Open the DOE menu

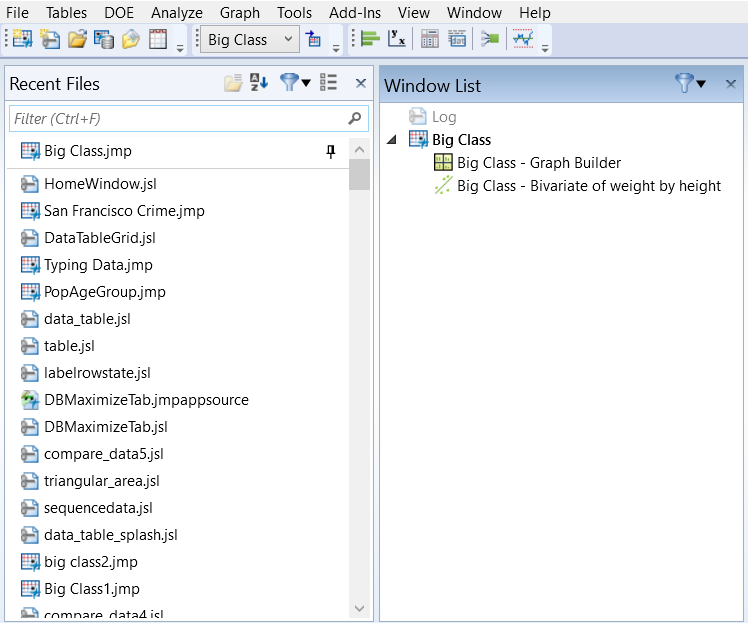(x=119, y=13)
